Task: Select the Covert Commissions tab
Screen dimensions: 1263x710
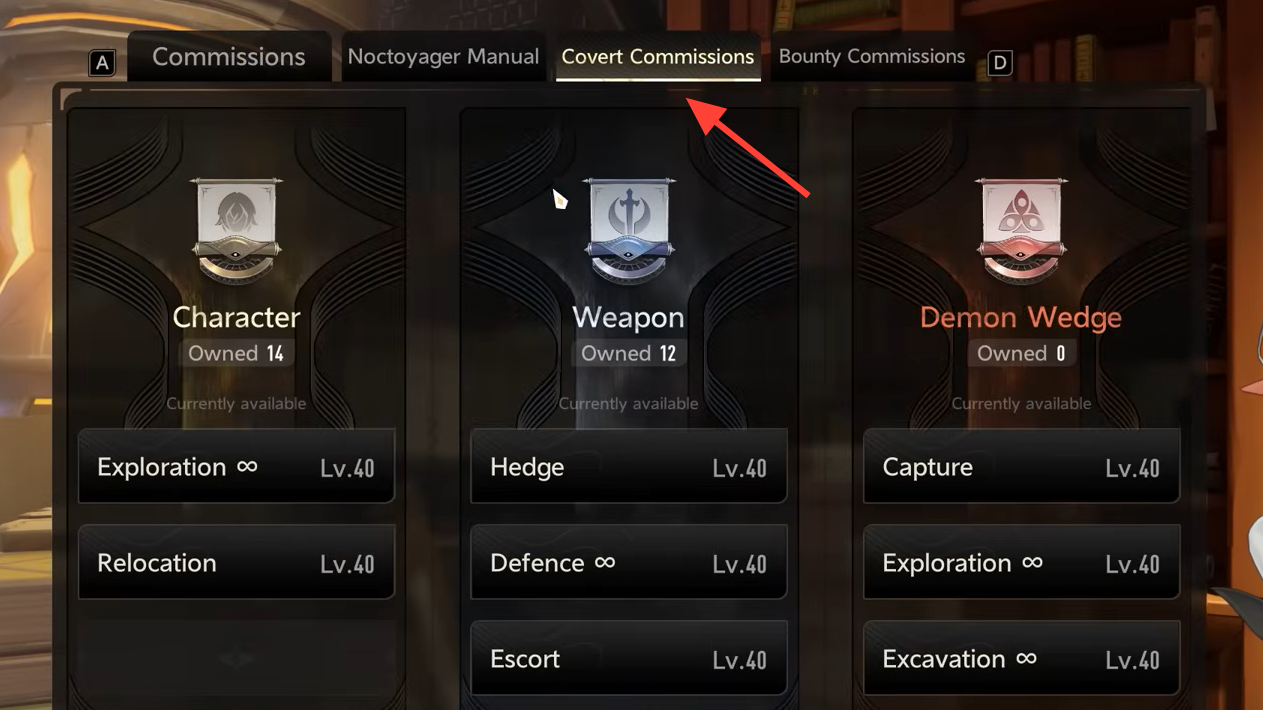Action: [658, 57]
